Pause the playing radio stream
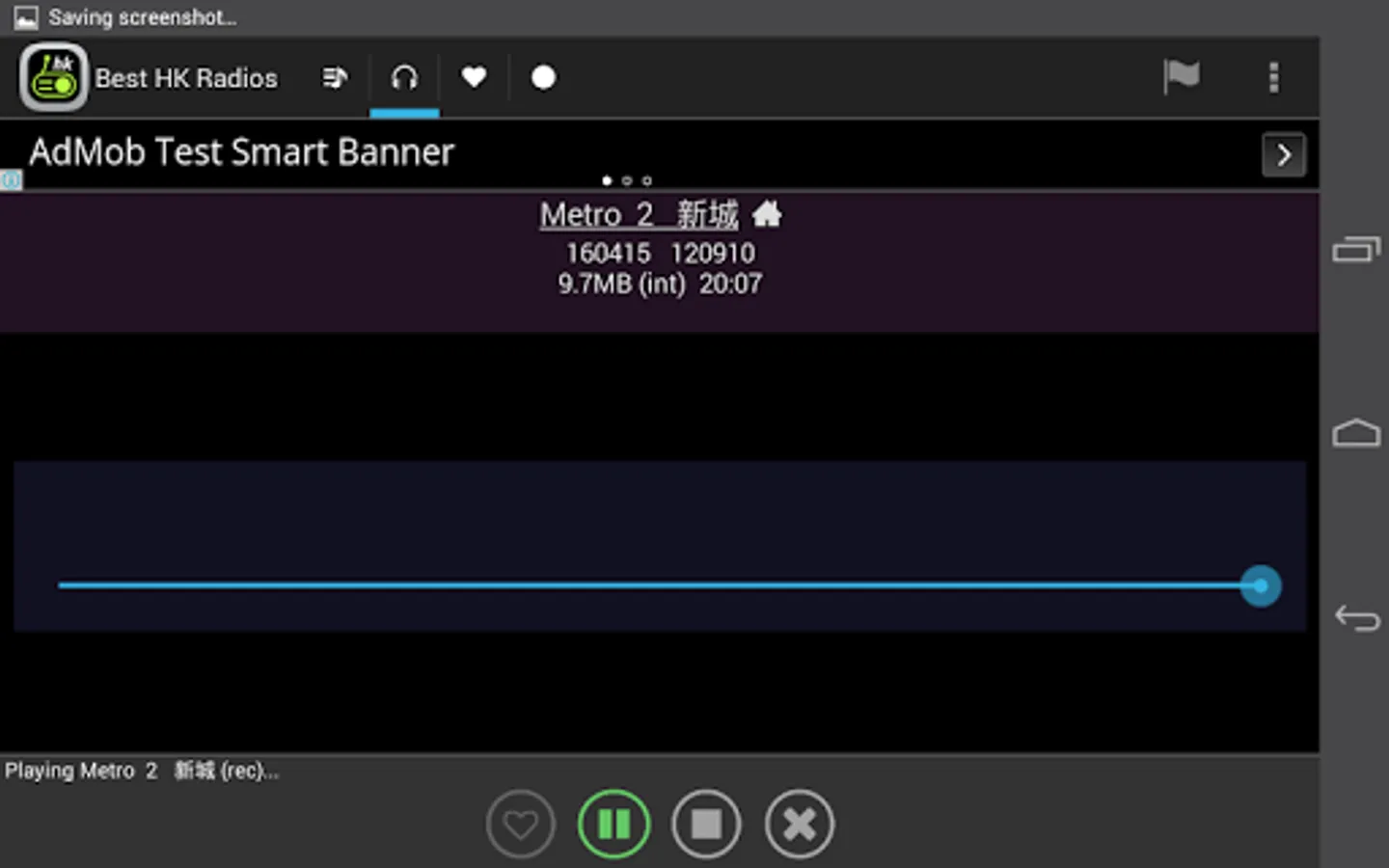 click(613, 824)
